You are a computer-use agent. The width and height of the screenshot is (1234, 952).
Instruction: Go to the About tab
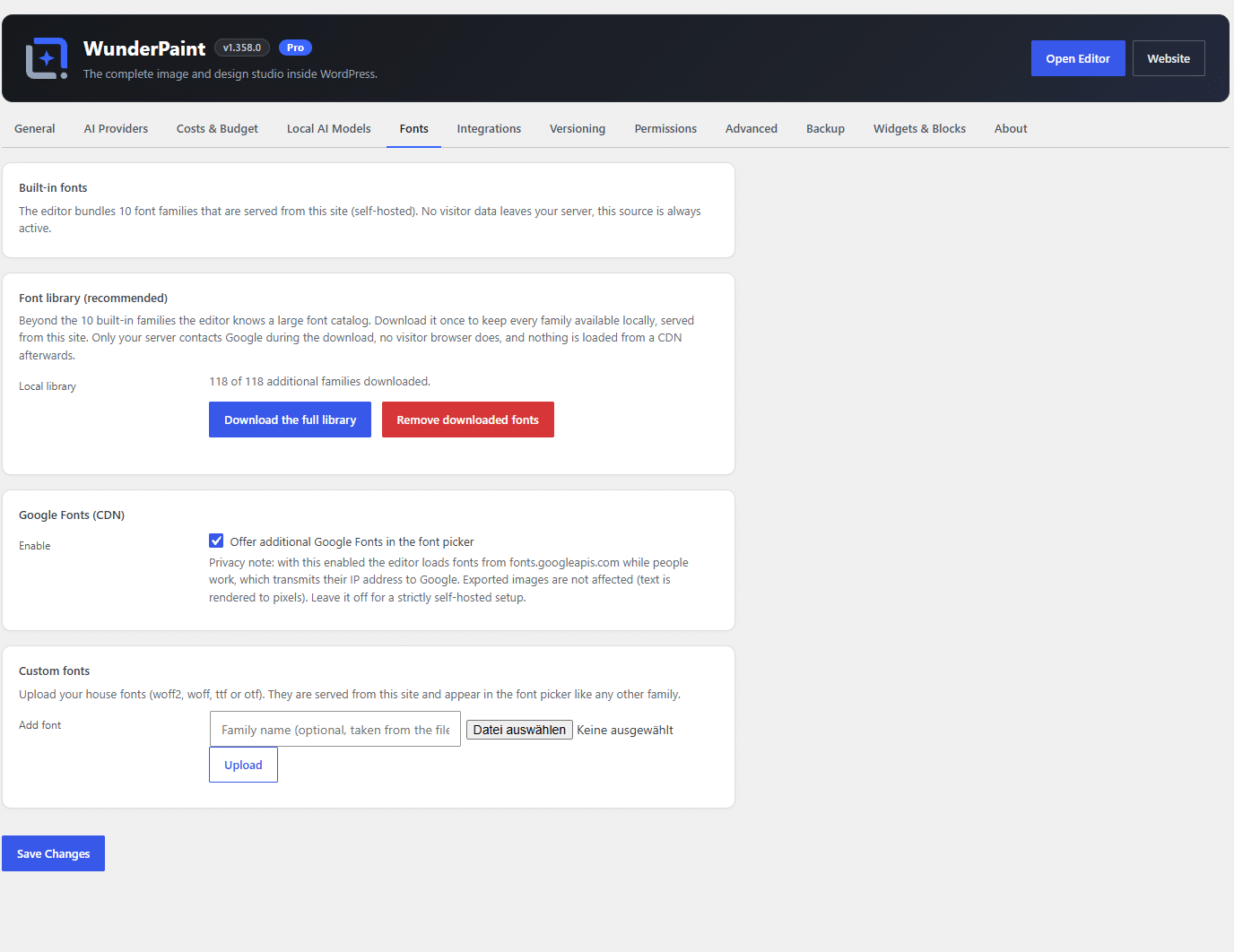(x=1011, y=129)
